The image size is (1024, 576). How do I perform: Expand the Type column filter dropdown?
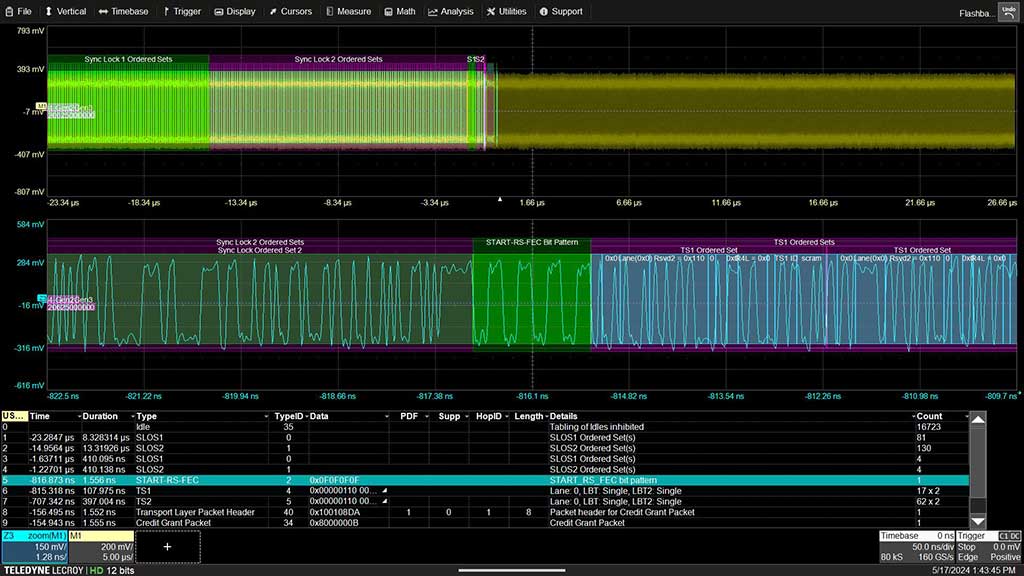pos(267,416)
